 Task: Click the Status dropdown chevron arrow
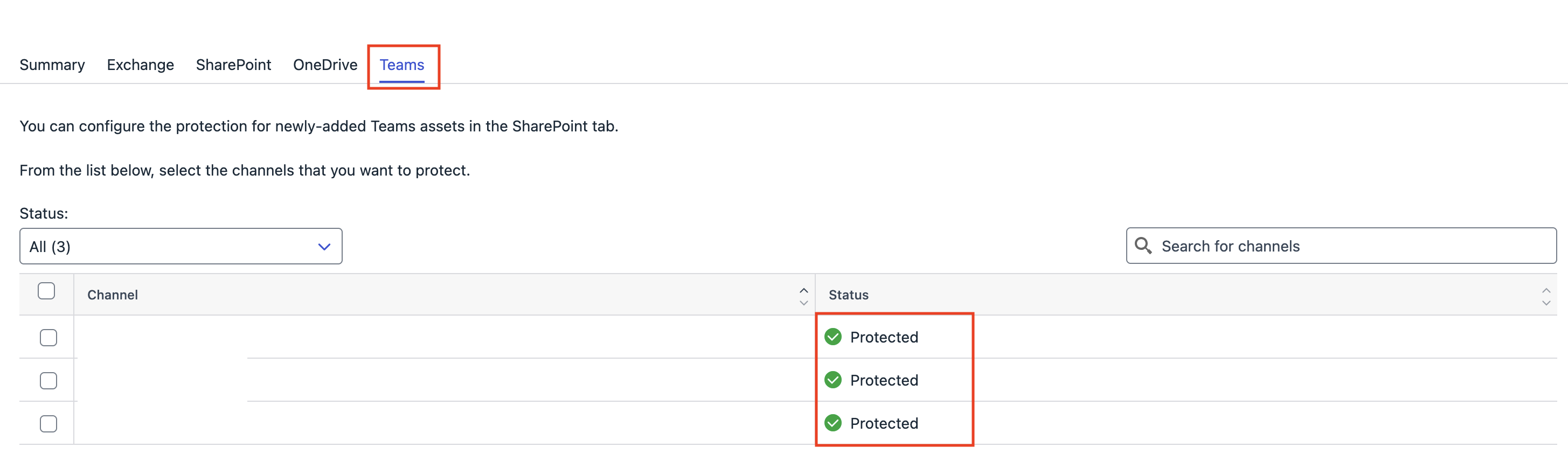[x=324, y=247]
